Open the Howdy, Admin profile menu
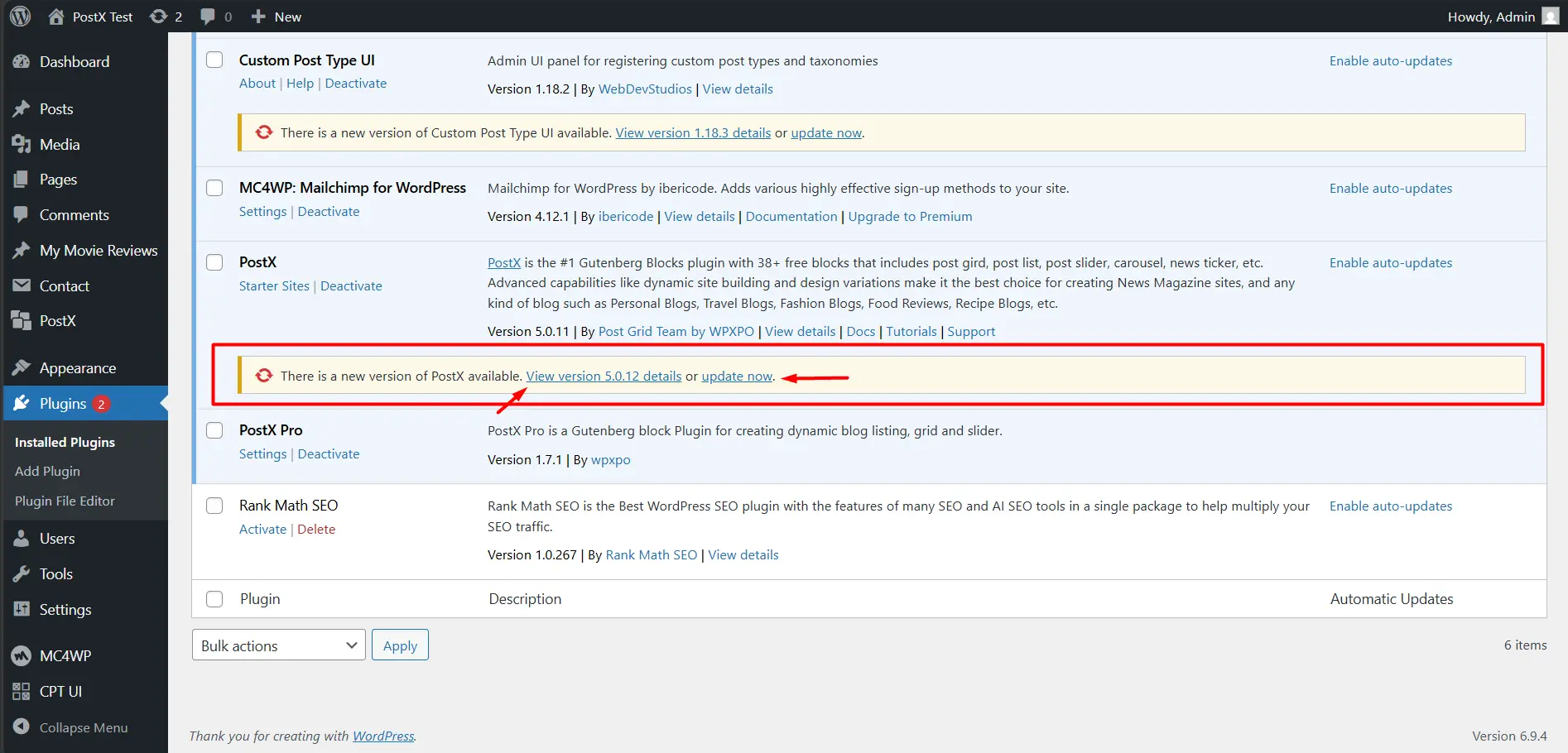 (1489, 16)
